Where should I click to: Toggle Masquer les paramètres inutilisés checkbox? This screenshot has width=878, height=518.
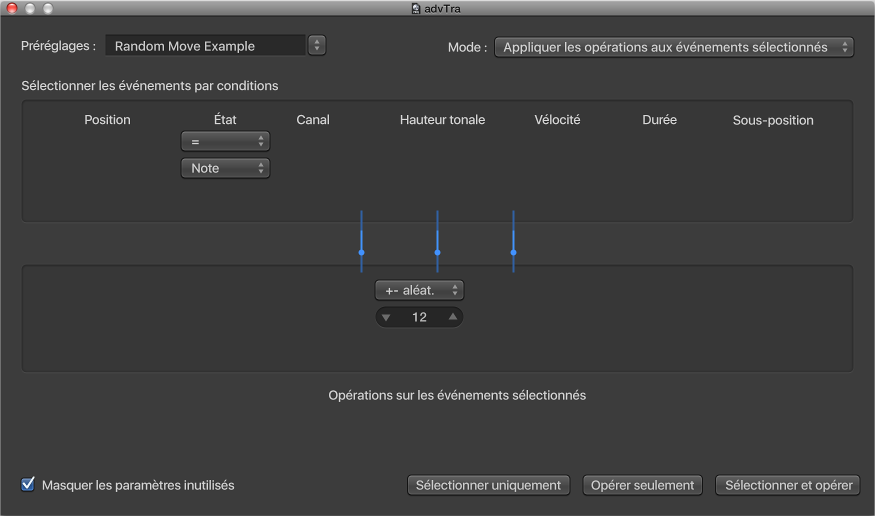[27, 485]
